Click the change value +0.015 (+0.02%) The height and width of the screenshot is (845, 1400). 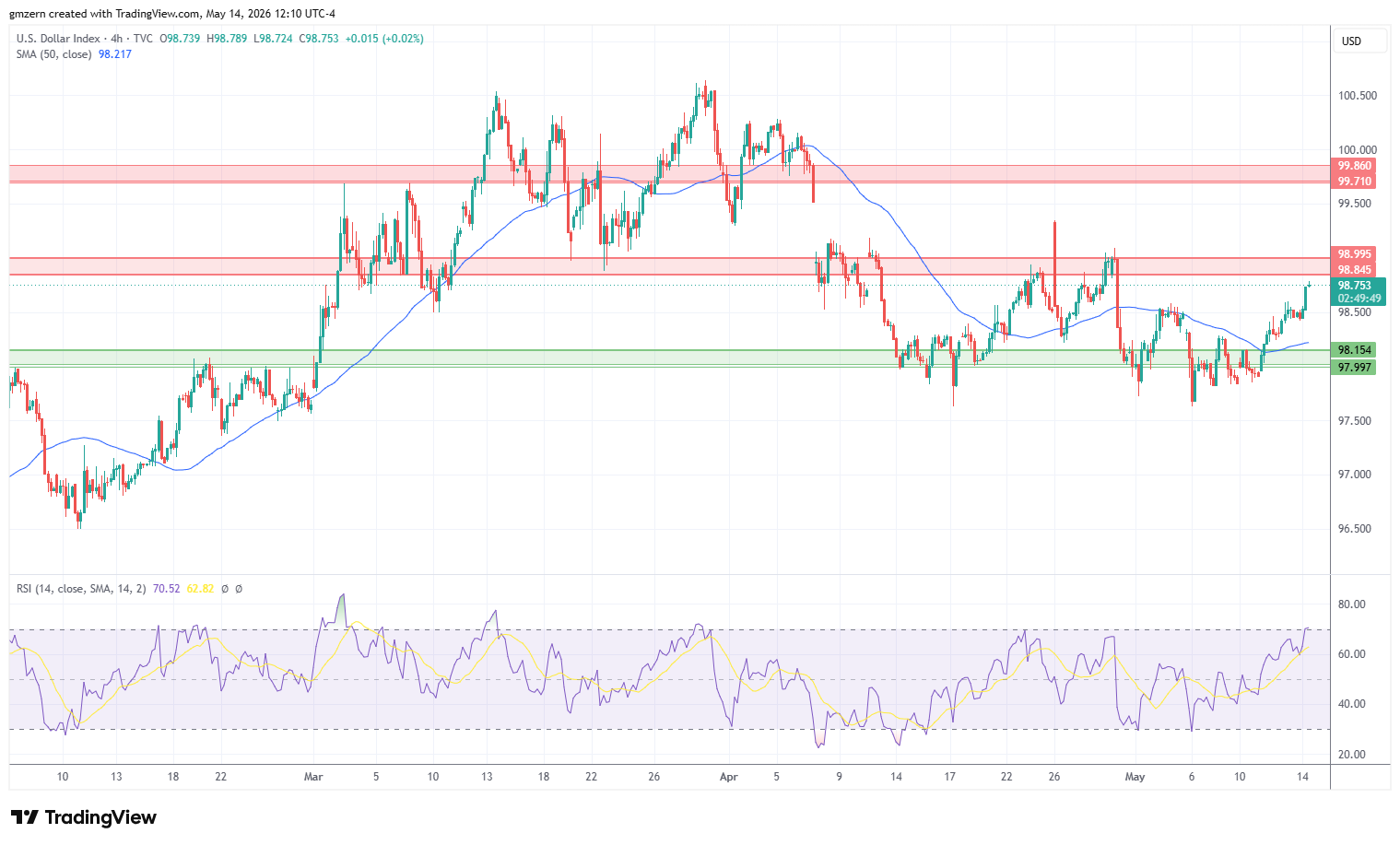click(x=385, y=39)
